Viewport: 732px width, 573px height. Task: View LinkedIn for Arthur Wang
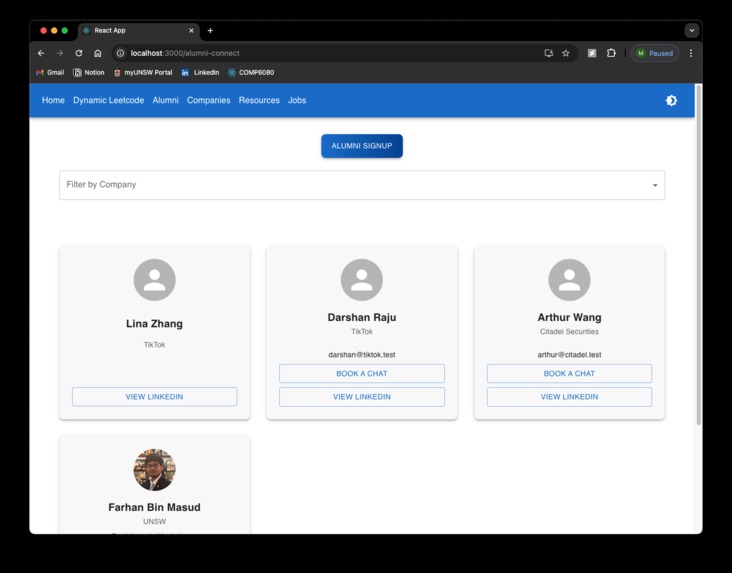click(x=569, y=396)
